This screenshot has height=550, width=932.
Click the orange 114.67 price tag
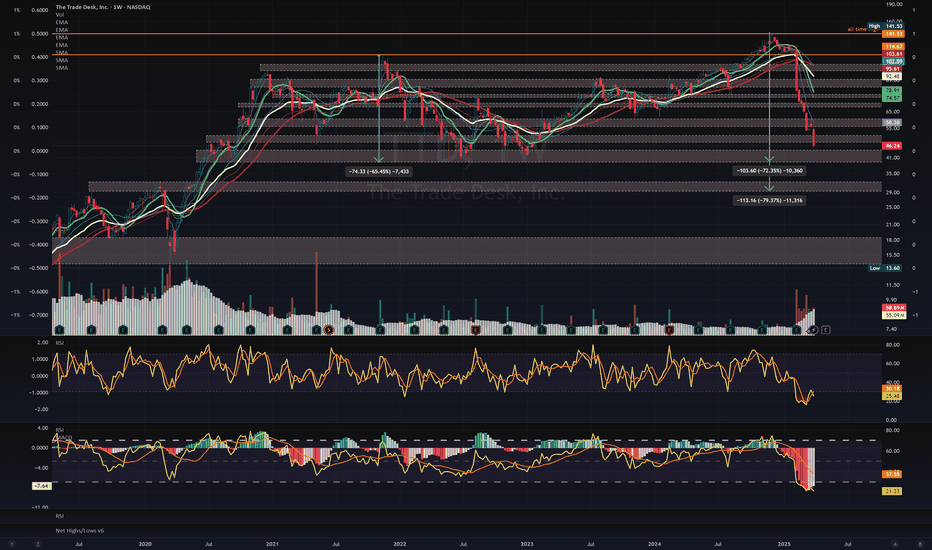point(893,46)
